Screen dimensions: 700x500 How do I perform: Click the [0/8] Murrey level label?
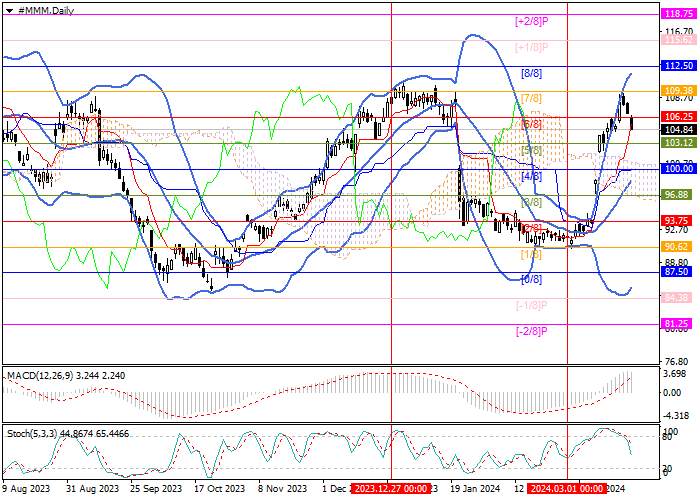(x=531, y=279)
